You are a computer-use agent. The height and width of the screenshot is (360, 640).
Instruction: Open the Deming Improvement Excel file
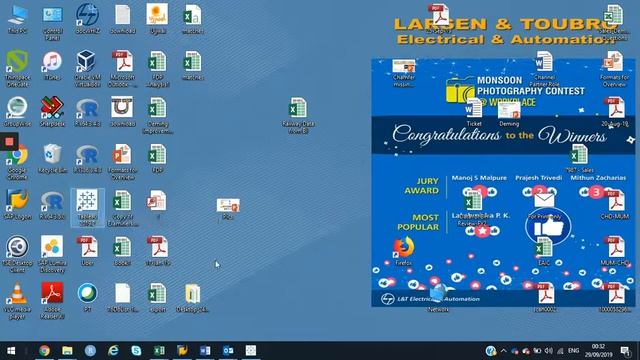point(158,115)
